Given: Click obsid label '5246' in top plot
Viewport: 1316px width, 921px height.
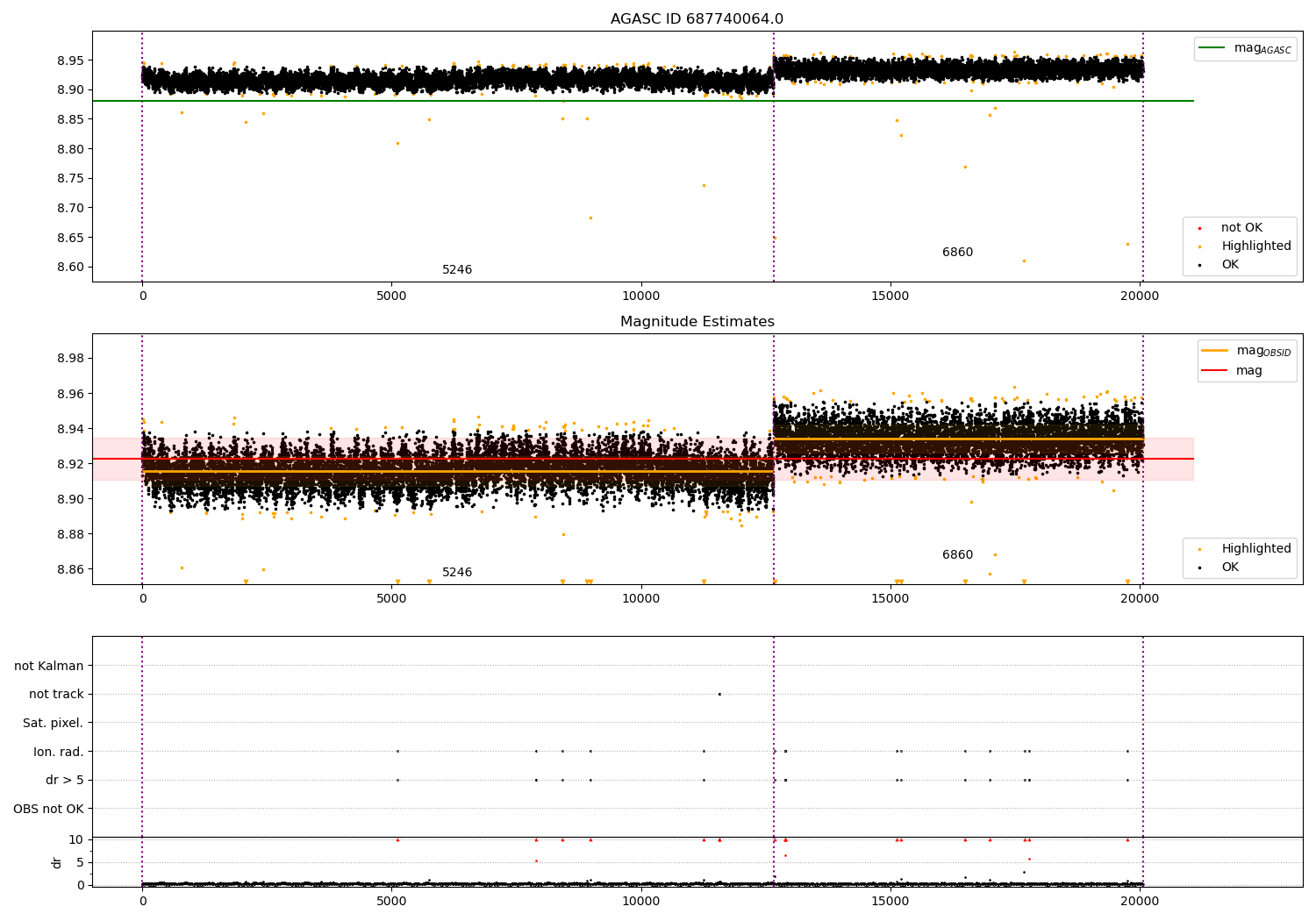Looking at the screenshot, I should 456,270.
